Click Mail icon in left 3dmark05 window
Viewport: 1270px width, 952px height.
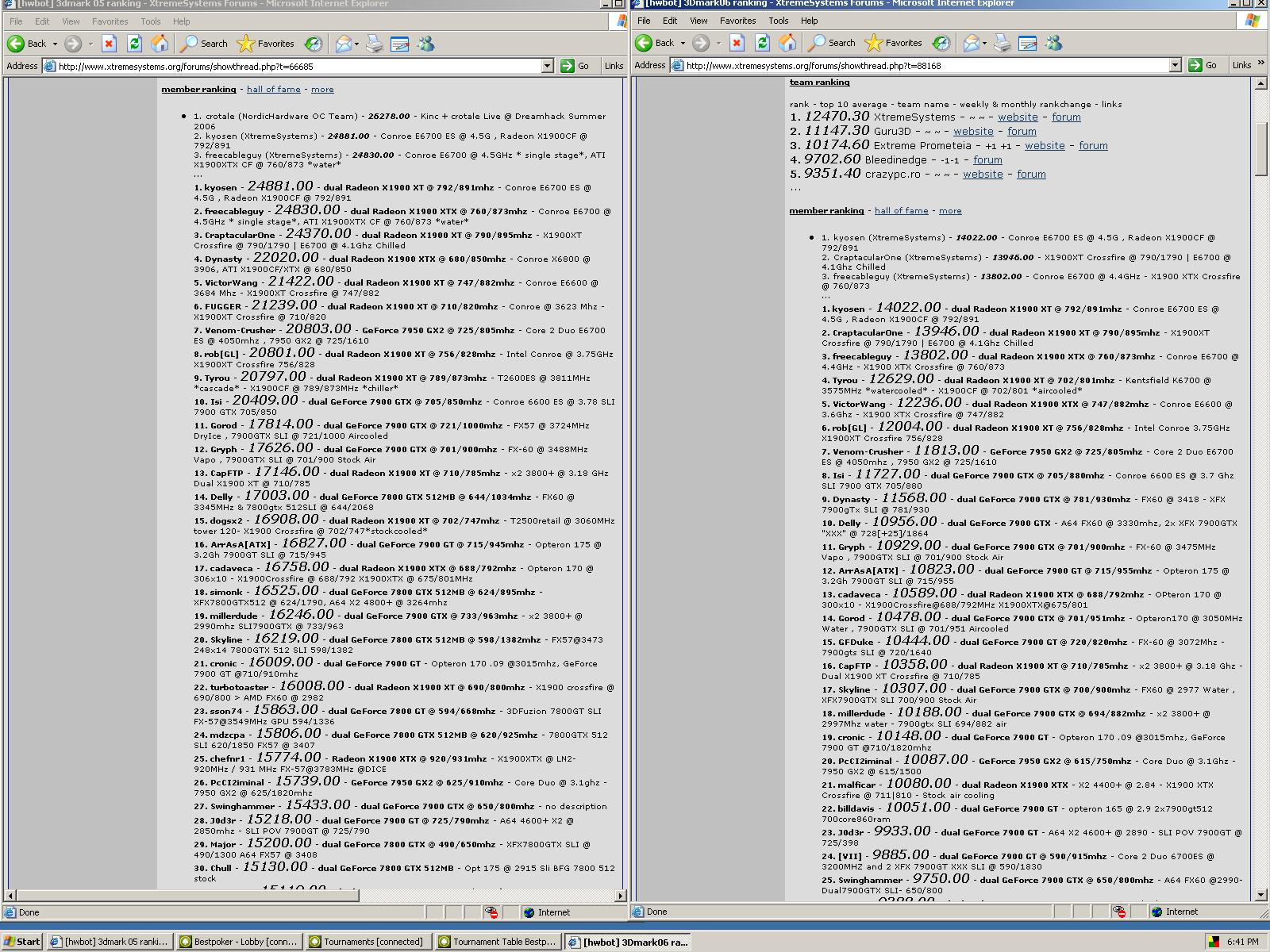(343, 44)
